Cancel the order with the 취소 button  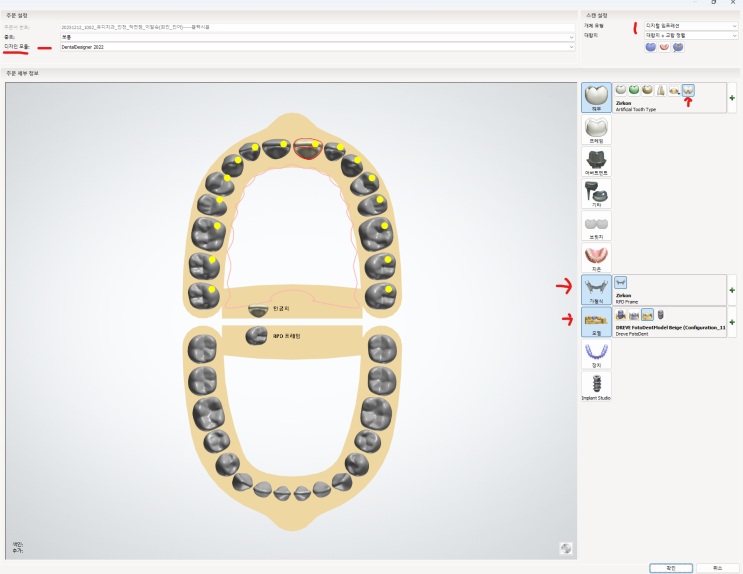717,568
